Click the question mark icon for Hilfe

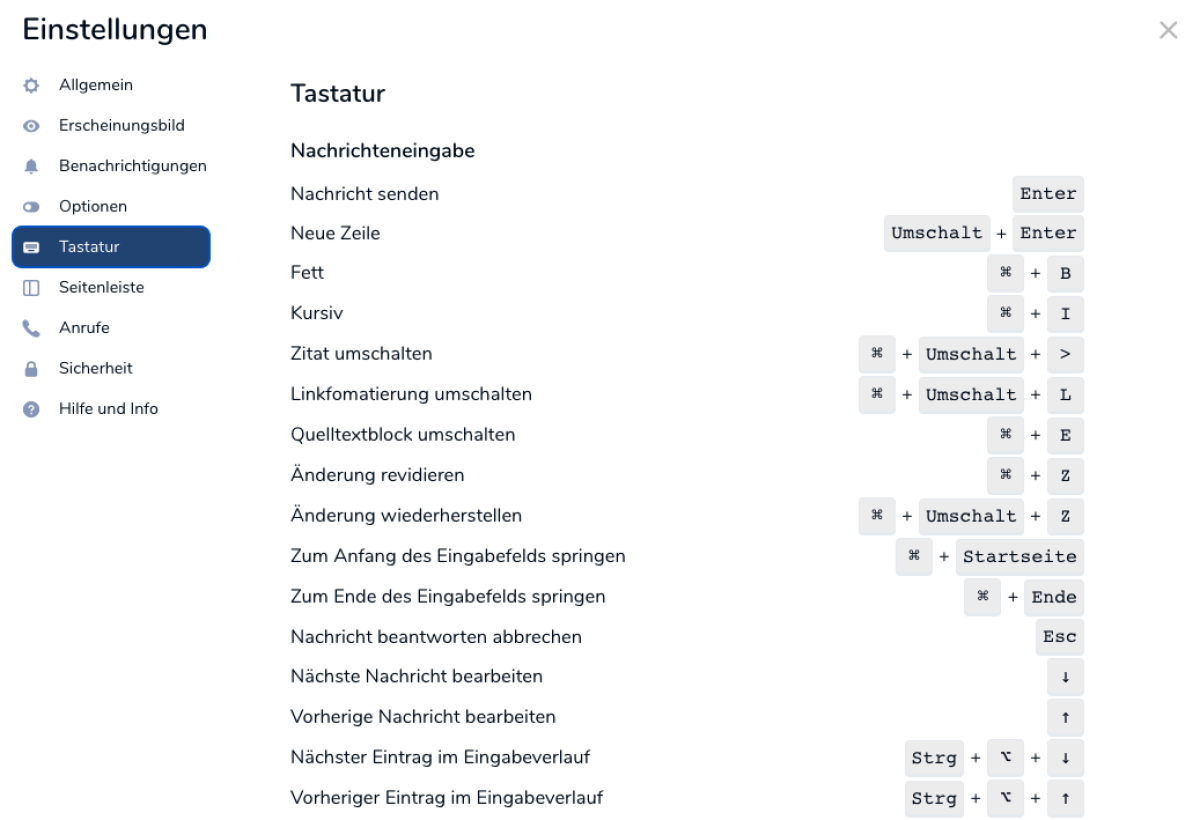point(31,409)
